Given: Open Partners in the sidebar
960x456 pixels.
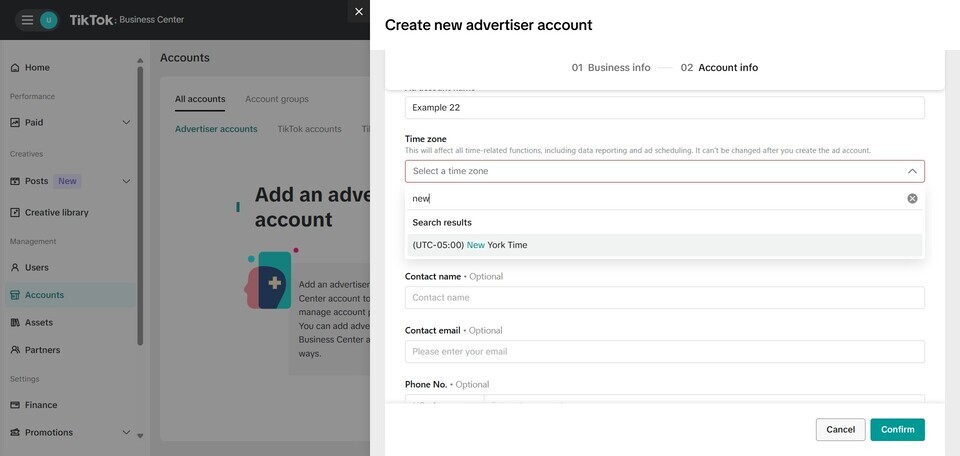Looking at the screenshot, I should point(42,350).
